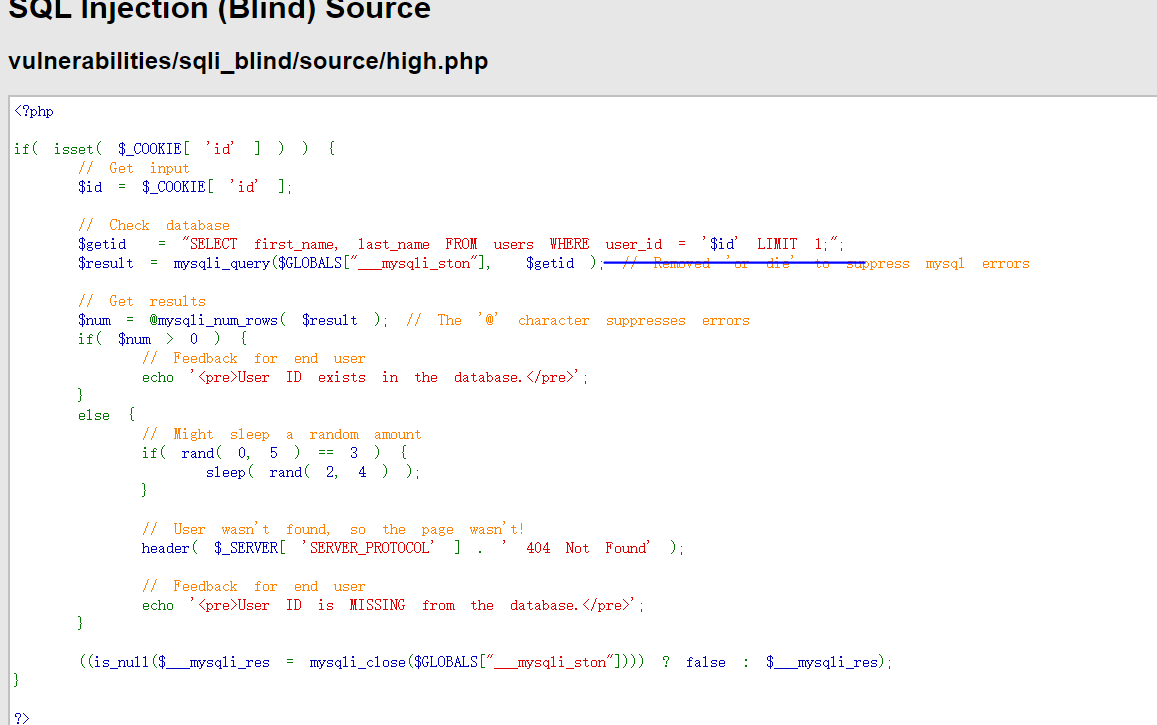Click the 'header( $_SERVER[ 'SERVER_PROTOCOL' ]' line
1157x725 pixels.
tap(413, 548)
